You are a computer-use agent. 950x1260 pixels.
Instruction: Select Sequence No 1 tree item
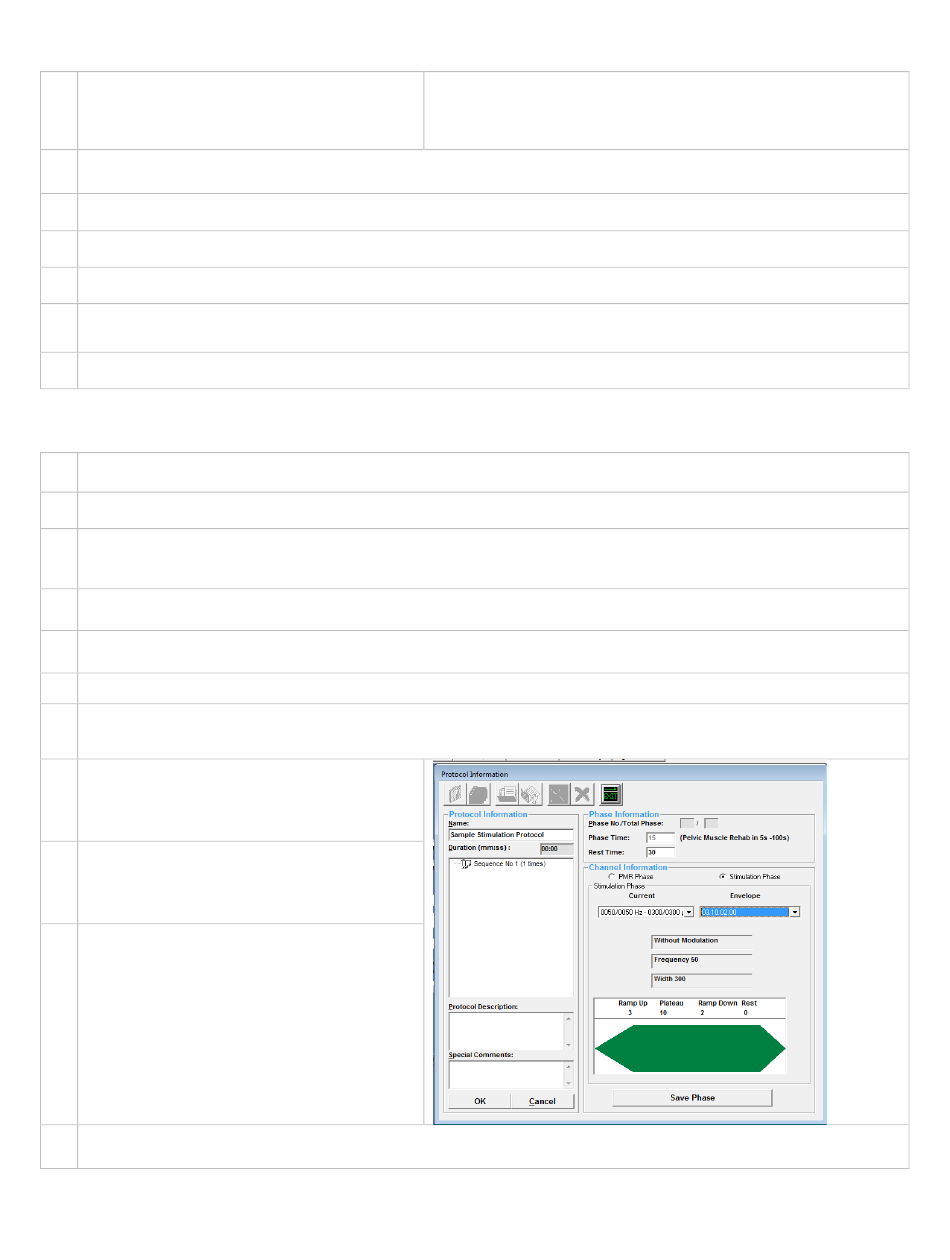click(x=512, y=863)
